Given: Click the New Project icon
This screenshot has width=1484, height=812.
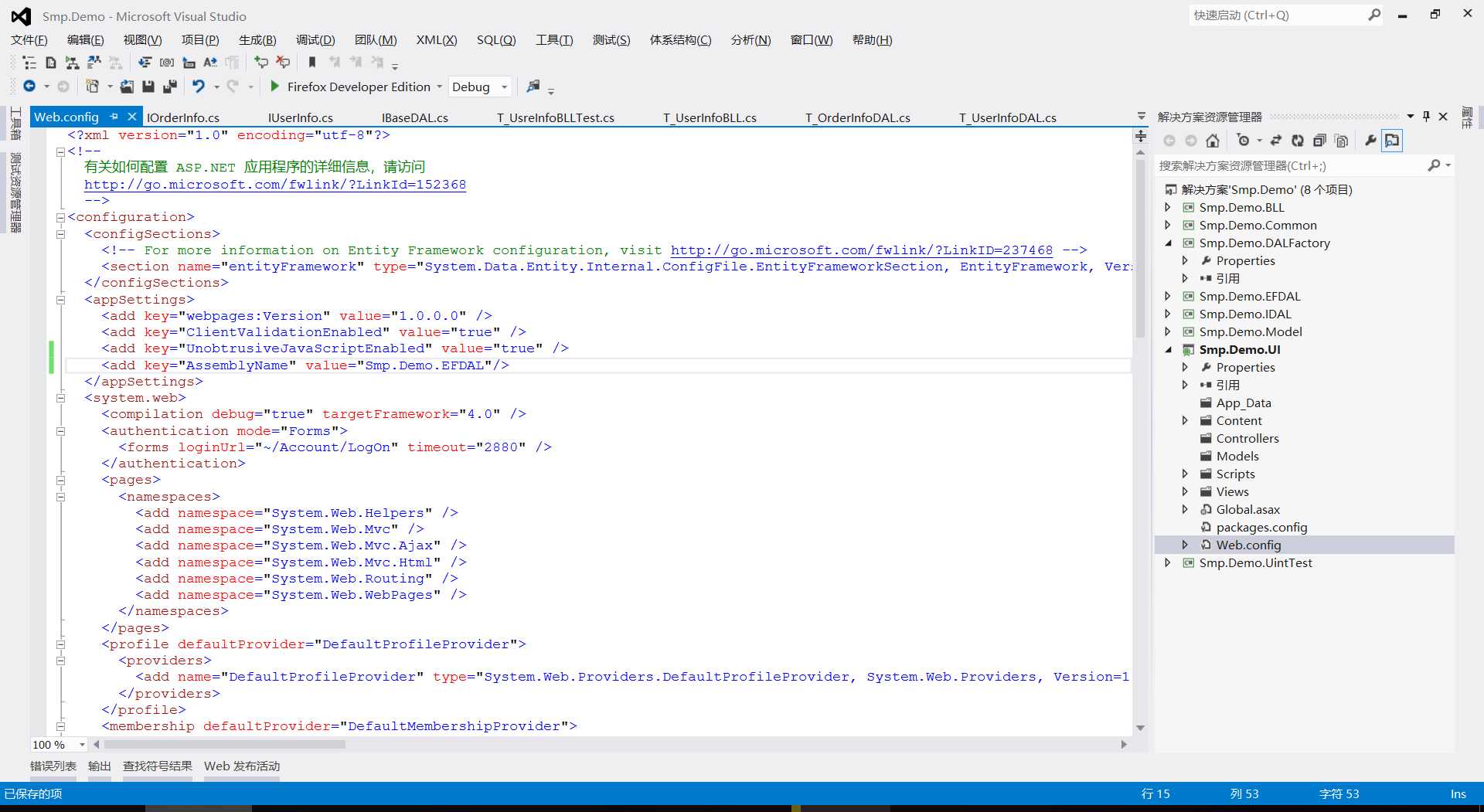Looking at the screenshot, I should pyautogui.click(x=92, y=87).
